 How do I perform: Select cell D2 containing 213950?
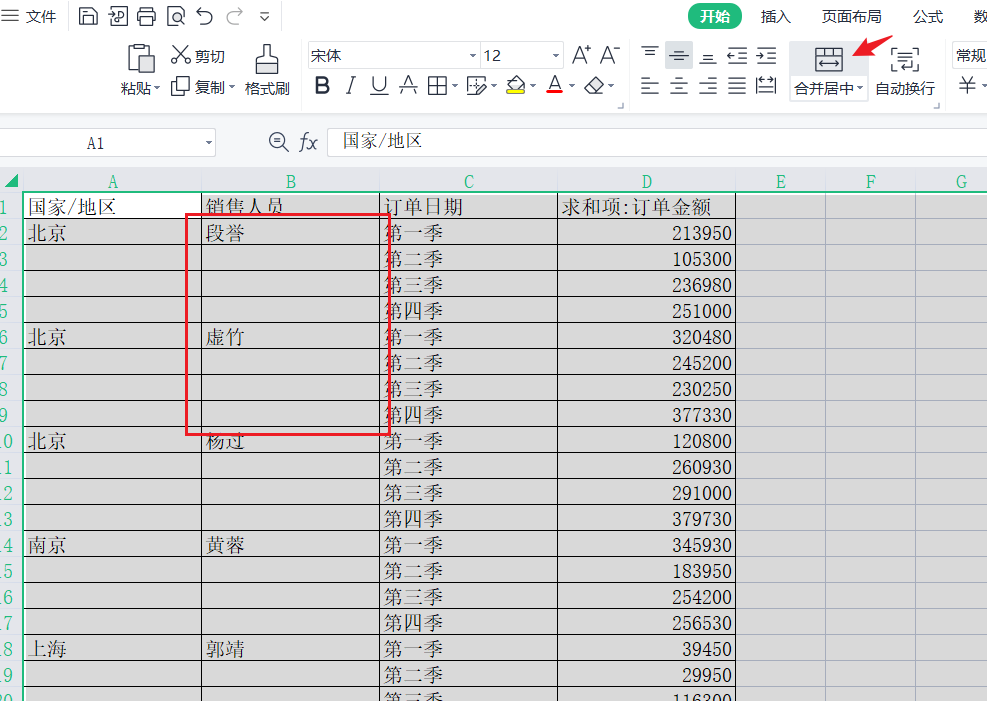(647, 233)
